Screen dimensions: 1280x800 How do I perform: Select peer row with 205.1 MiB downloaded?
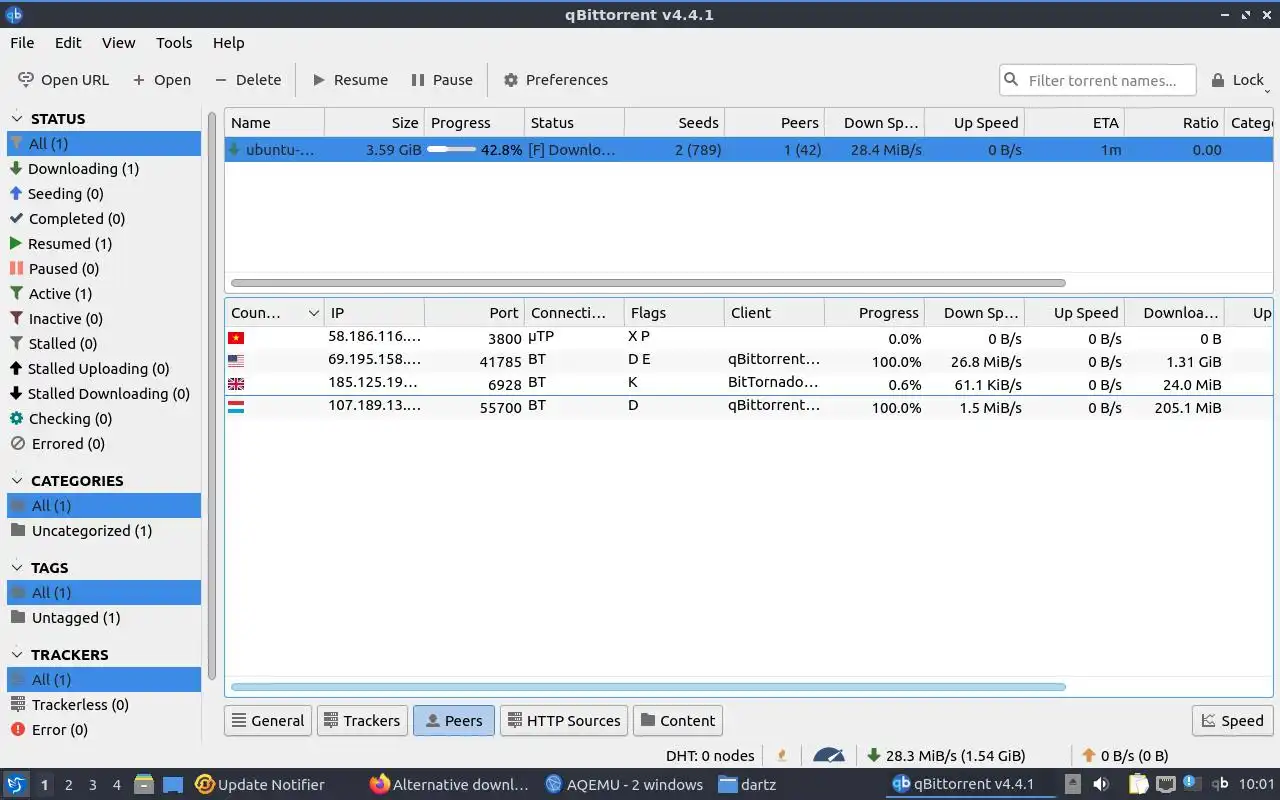coord(748,407)
